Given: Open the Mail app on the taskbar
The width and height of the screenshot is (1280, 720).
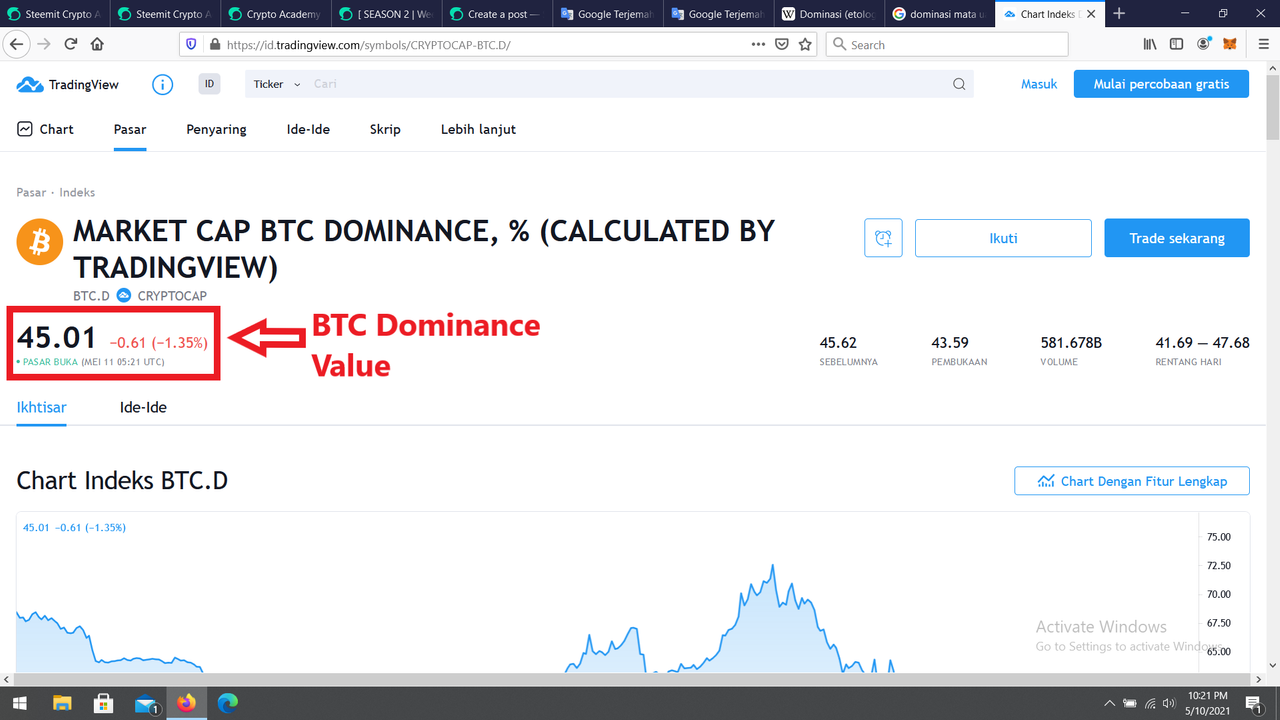Looking at the screenshot, I should tap(146, 704).
